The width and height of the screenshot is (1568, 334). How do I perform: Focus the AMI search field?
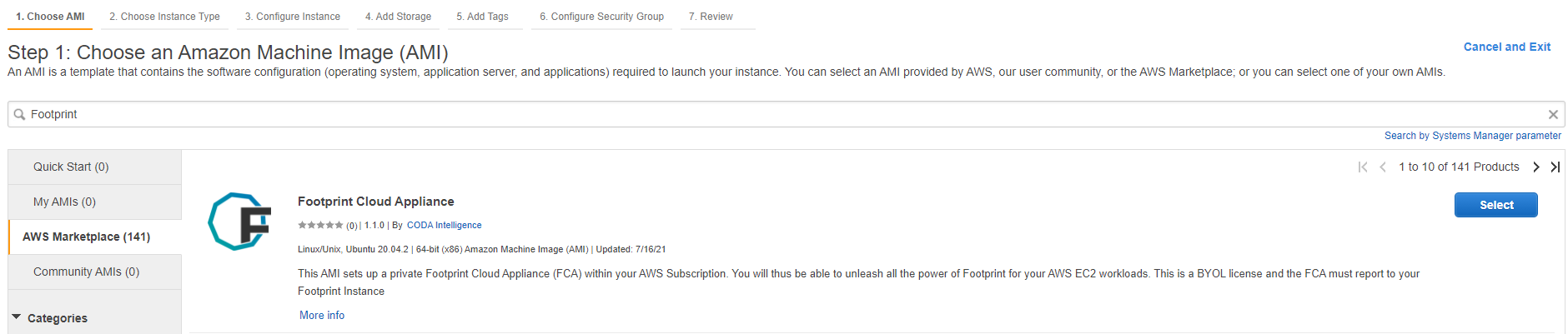click(786, 115)
